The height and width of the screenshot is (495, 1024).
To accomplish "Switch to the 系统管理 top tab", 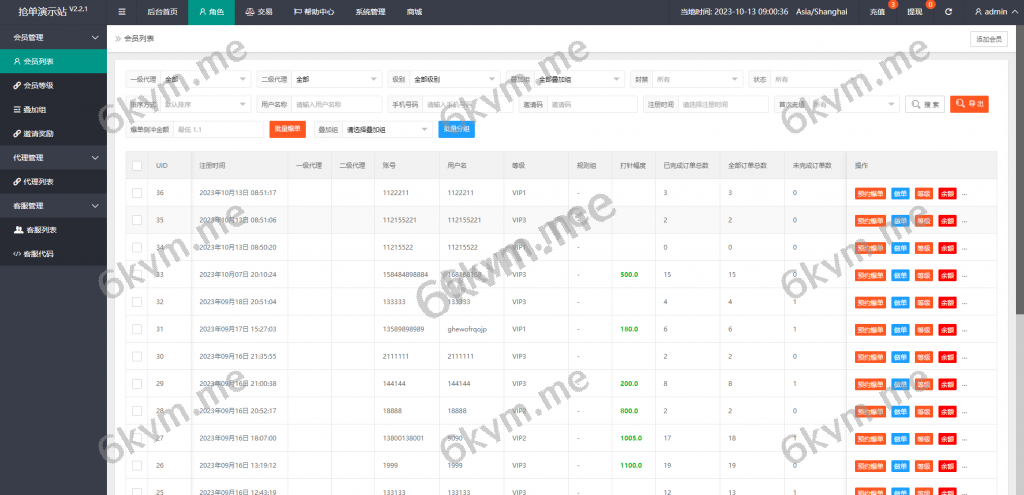I will (370, 12).
